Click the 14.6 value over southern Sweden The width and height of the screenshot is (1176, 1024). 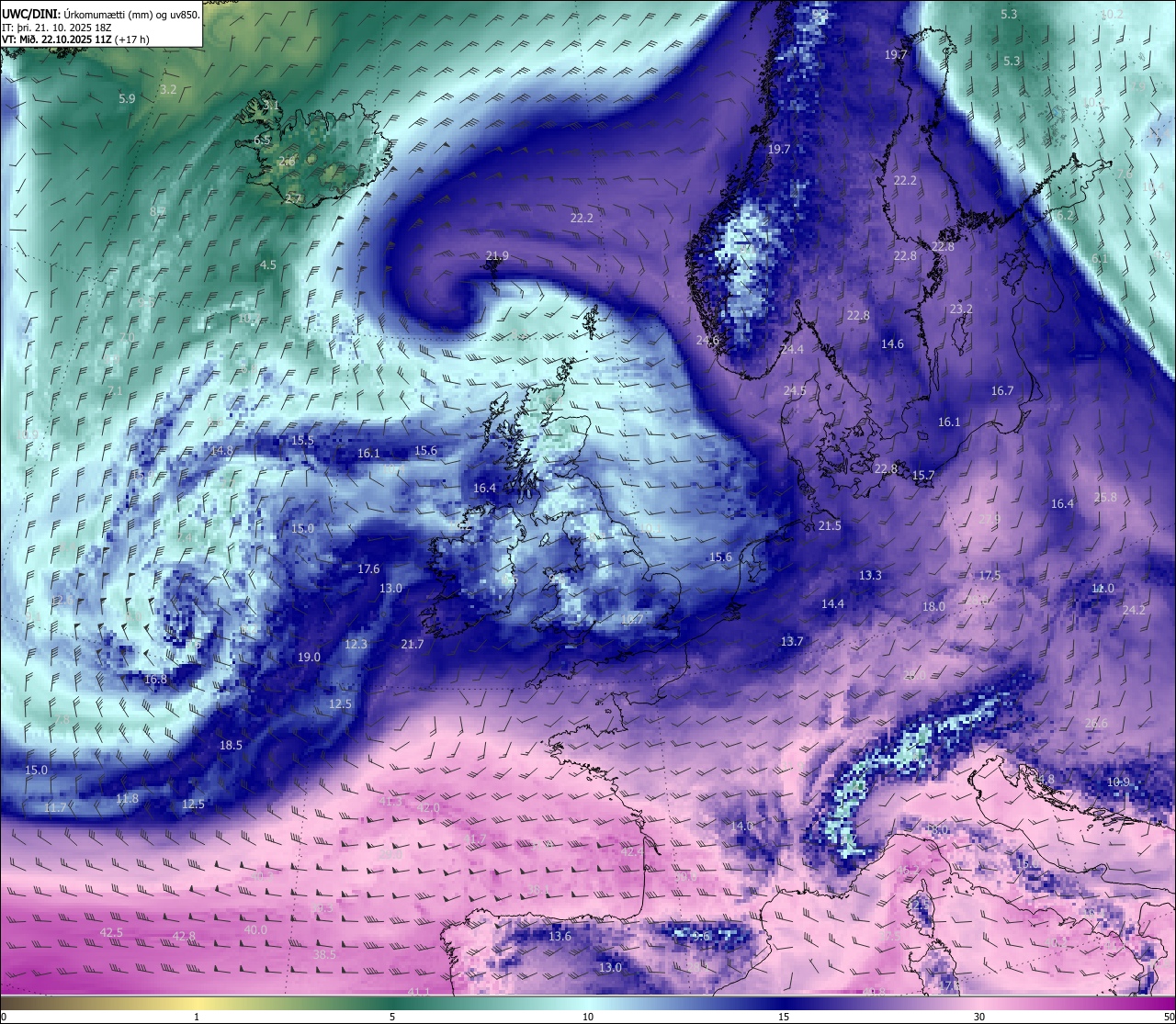[x=892, y=343]
